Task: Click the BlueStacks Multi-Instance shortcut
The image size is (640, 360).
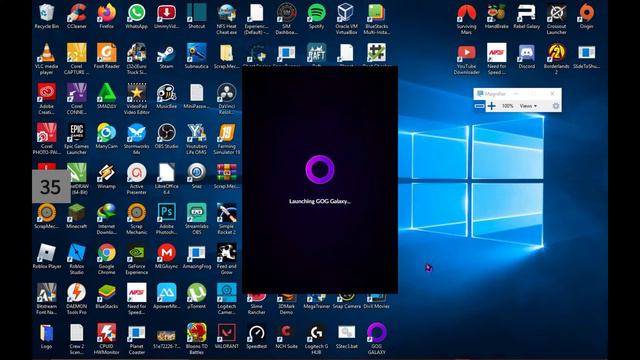Action: click(376, 19)
